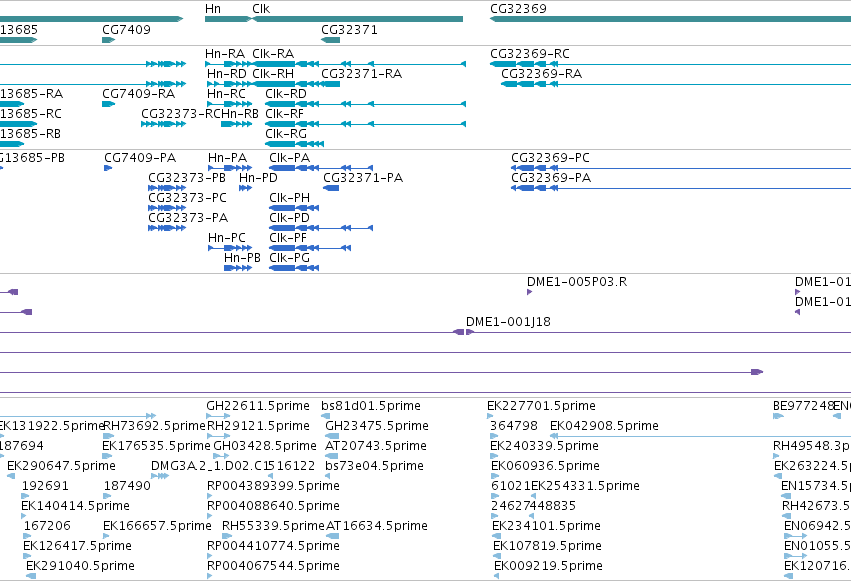The height and width of the screenshot is (581, 851).
Task: Click EST AT16634.5prime
Action: tap(377, 527)
